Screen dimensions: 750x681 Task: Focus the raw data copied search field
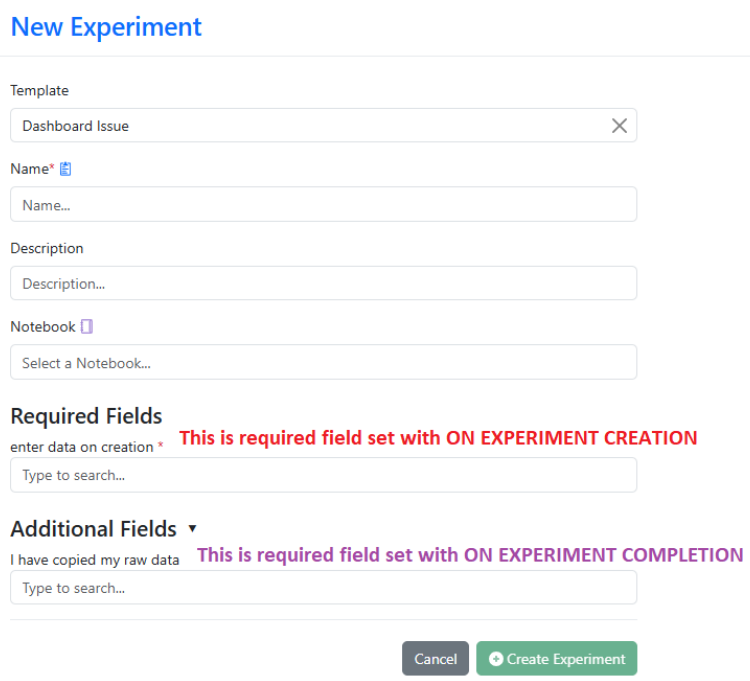click(x=323, y=588)
